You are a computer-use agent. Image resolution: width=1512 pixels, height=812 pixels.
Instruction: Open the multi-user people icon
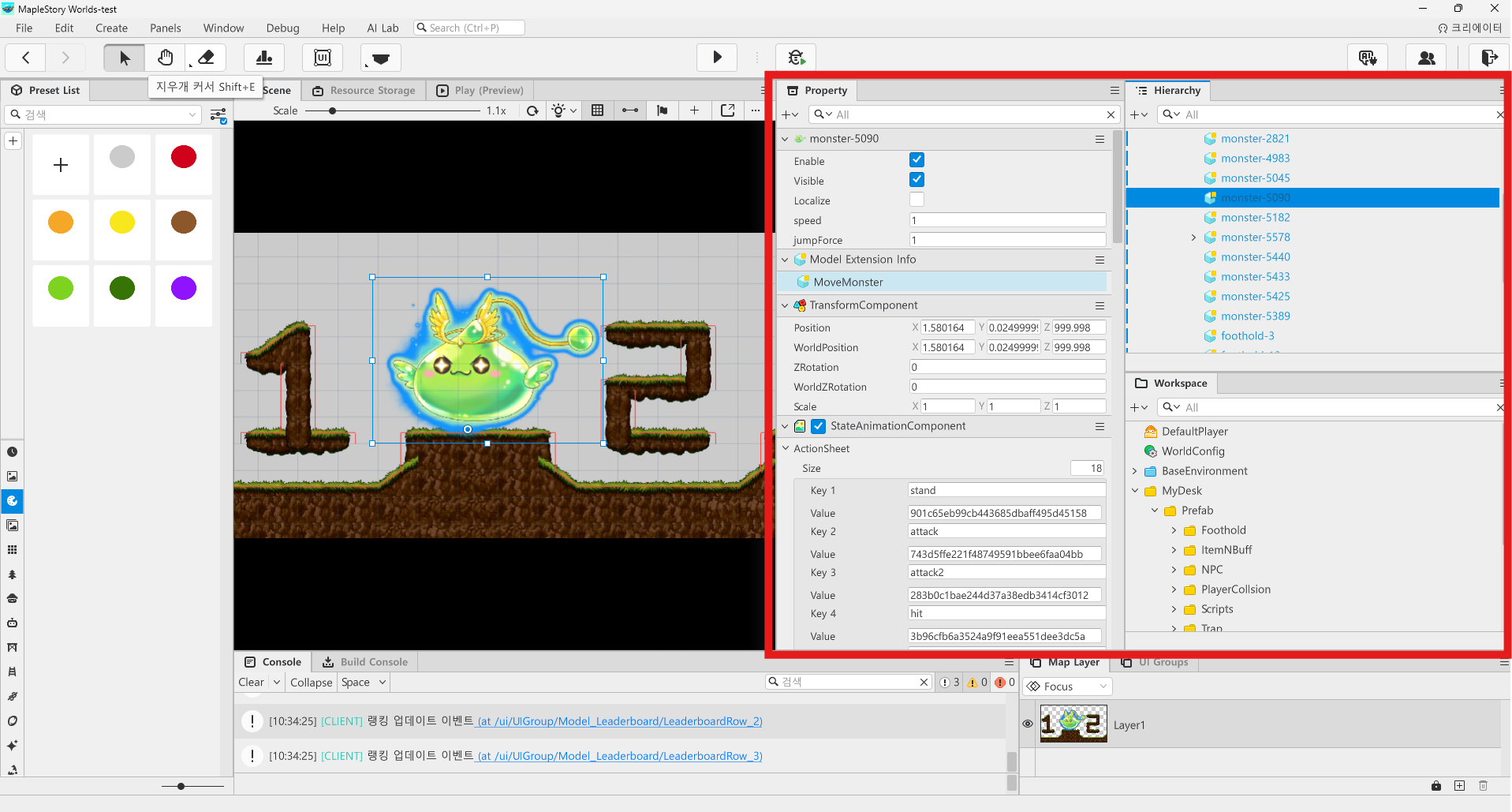[x=1426, y=58]
